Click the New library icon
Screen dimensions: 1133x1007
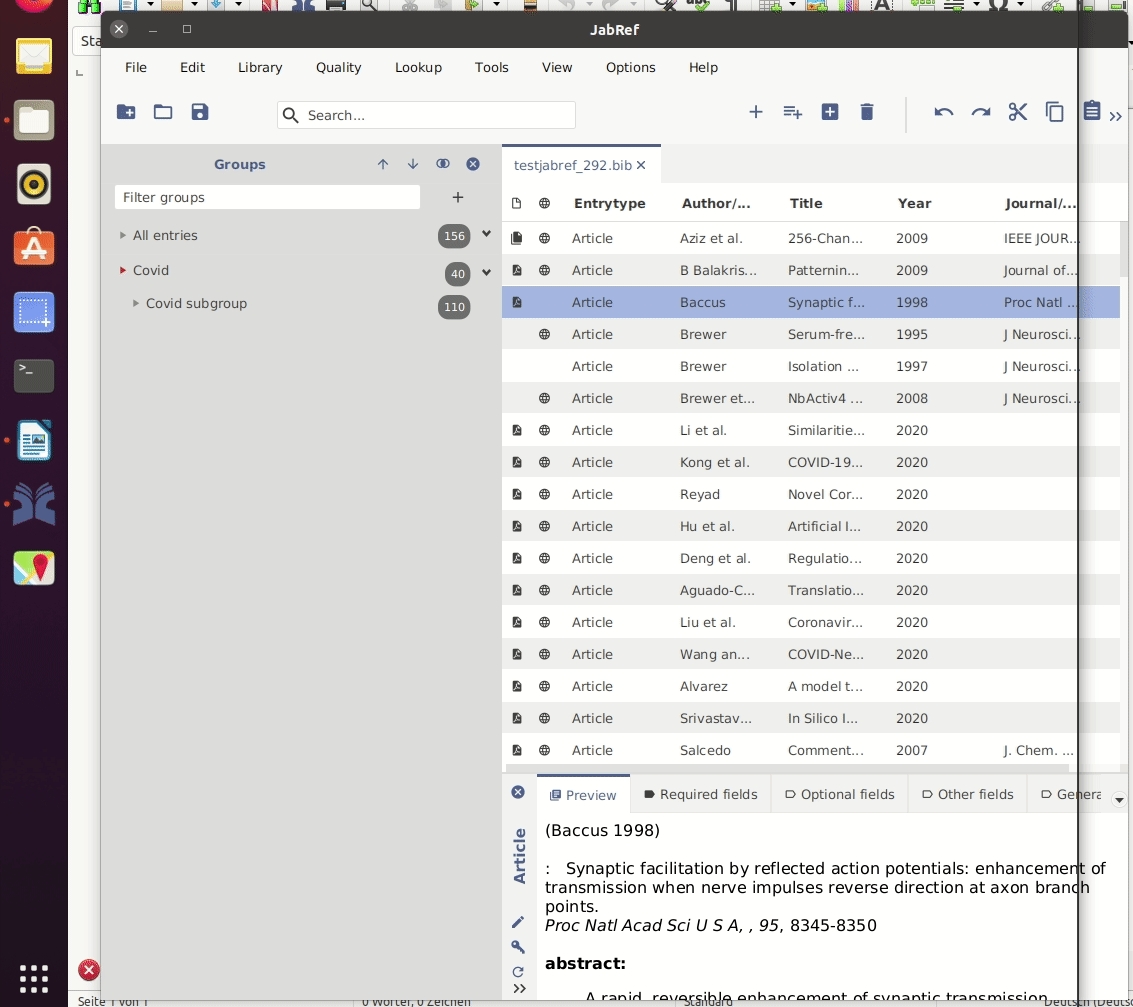pos(126,112)
